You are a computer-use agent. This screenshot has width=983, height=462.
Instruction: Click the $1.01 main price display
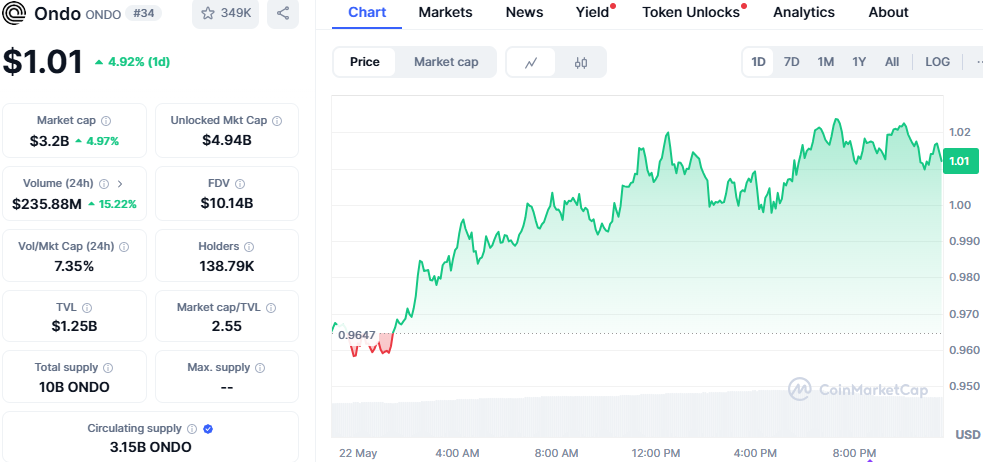(x=43, y=62)
